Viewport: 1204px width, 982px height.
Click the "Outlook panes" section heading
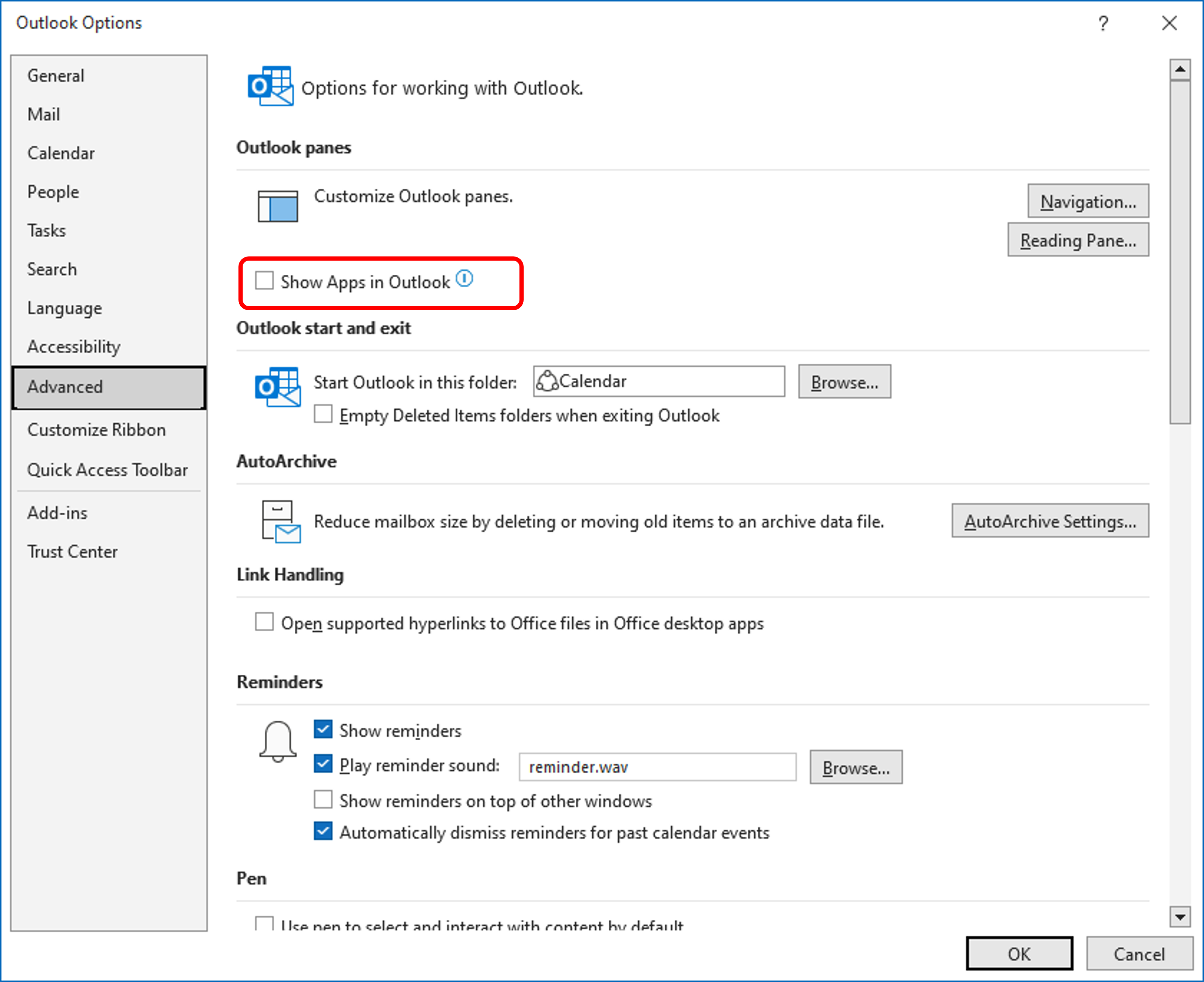(293, 148)
